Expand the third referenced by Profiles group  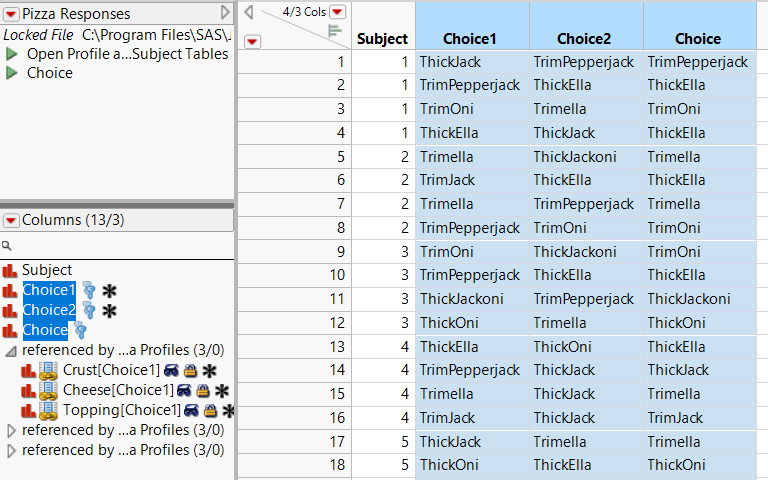(x=11, y=451)
